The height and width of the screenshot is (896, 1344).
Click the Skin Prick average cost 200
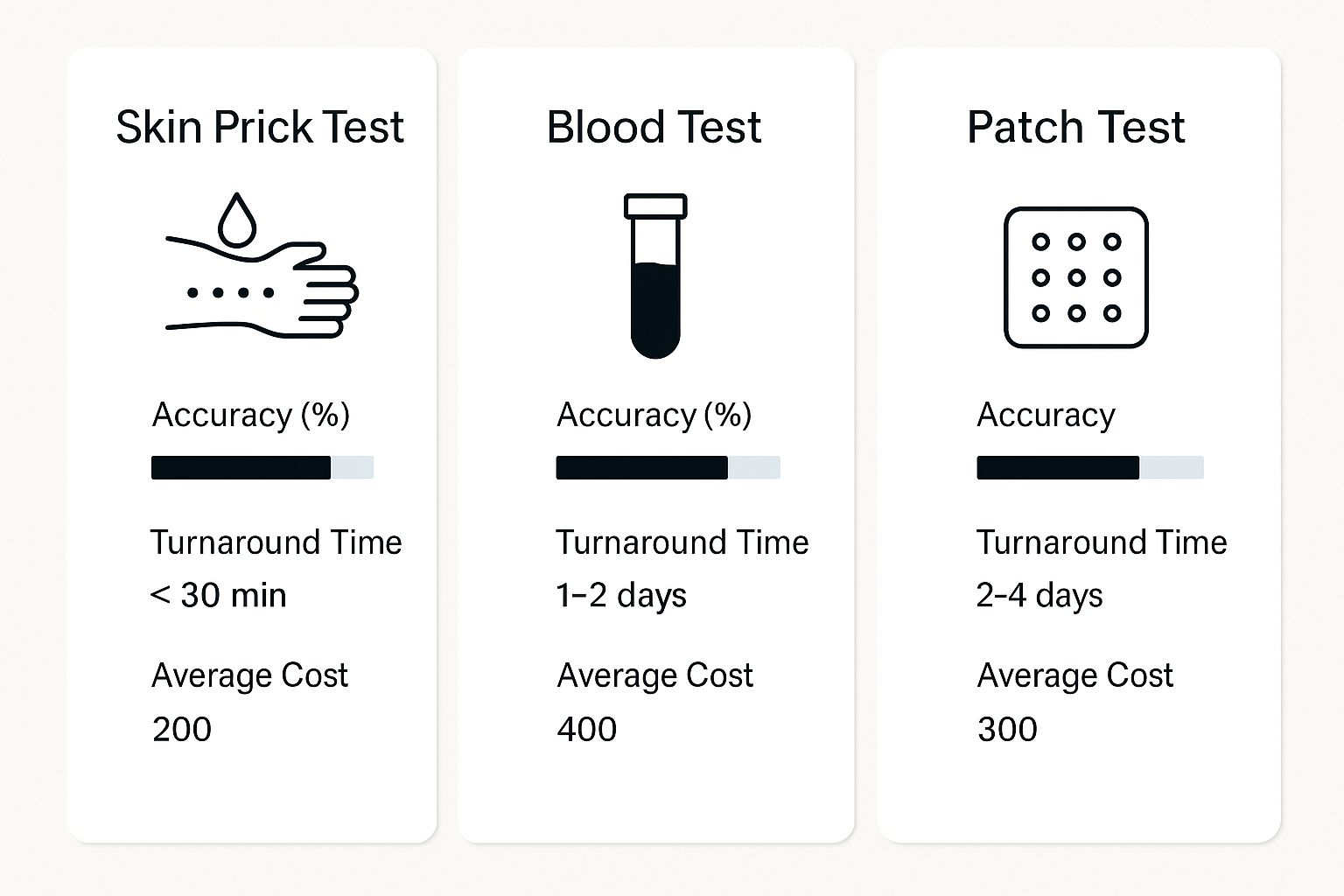182,729
